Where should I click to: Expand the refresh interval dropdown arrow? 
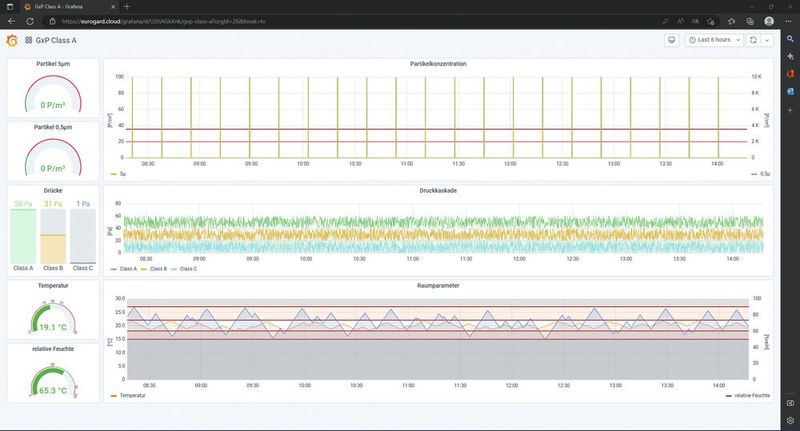point(766,40)
